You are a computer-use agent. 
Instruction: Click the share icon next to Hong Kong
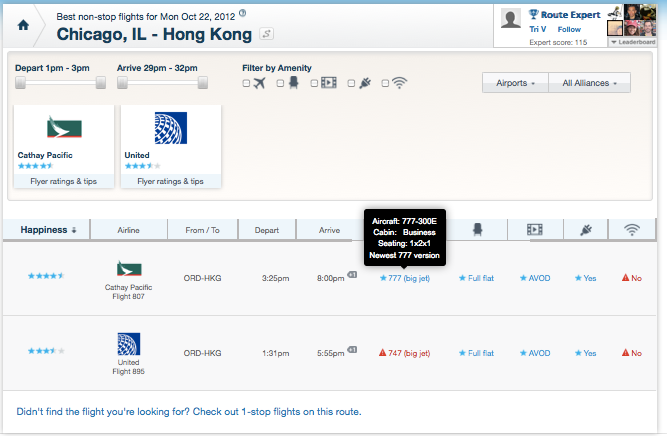click(267, 34)
